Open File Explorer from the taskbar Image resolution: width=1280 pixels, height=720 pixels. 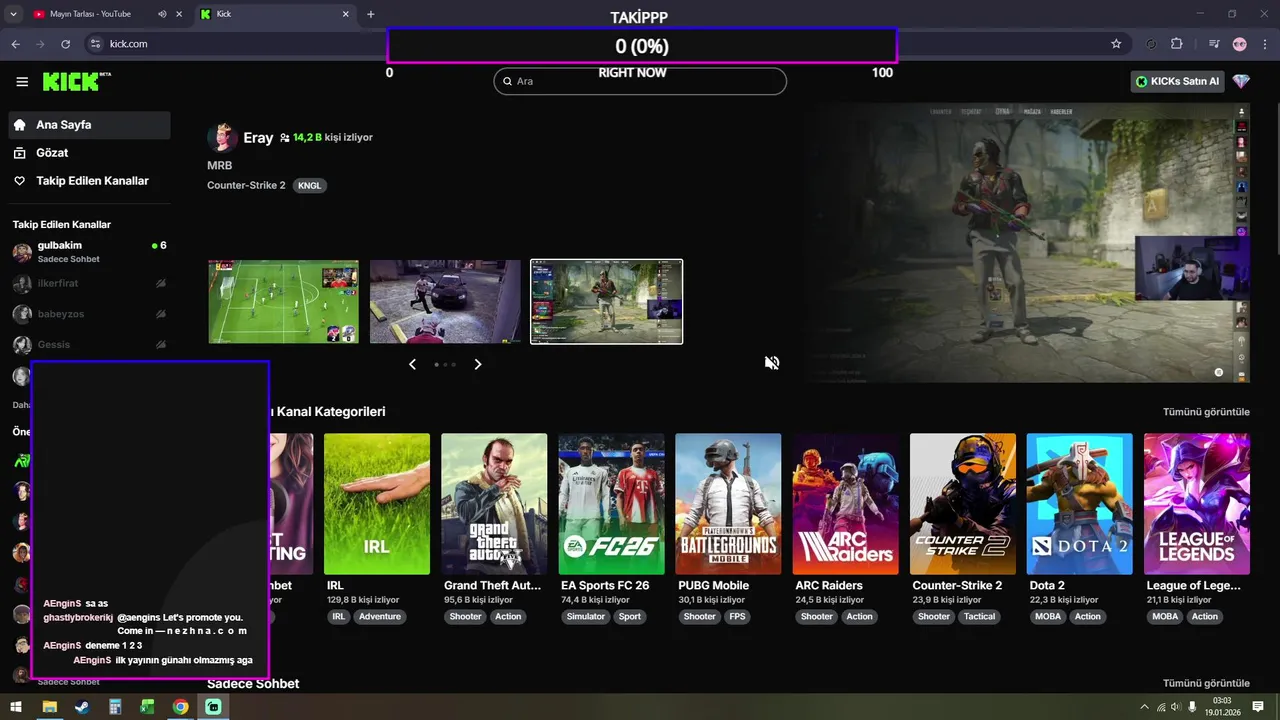coord(49,707)
